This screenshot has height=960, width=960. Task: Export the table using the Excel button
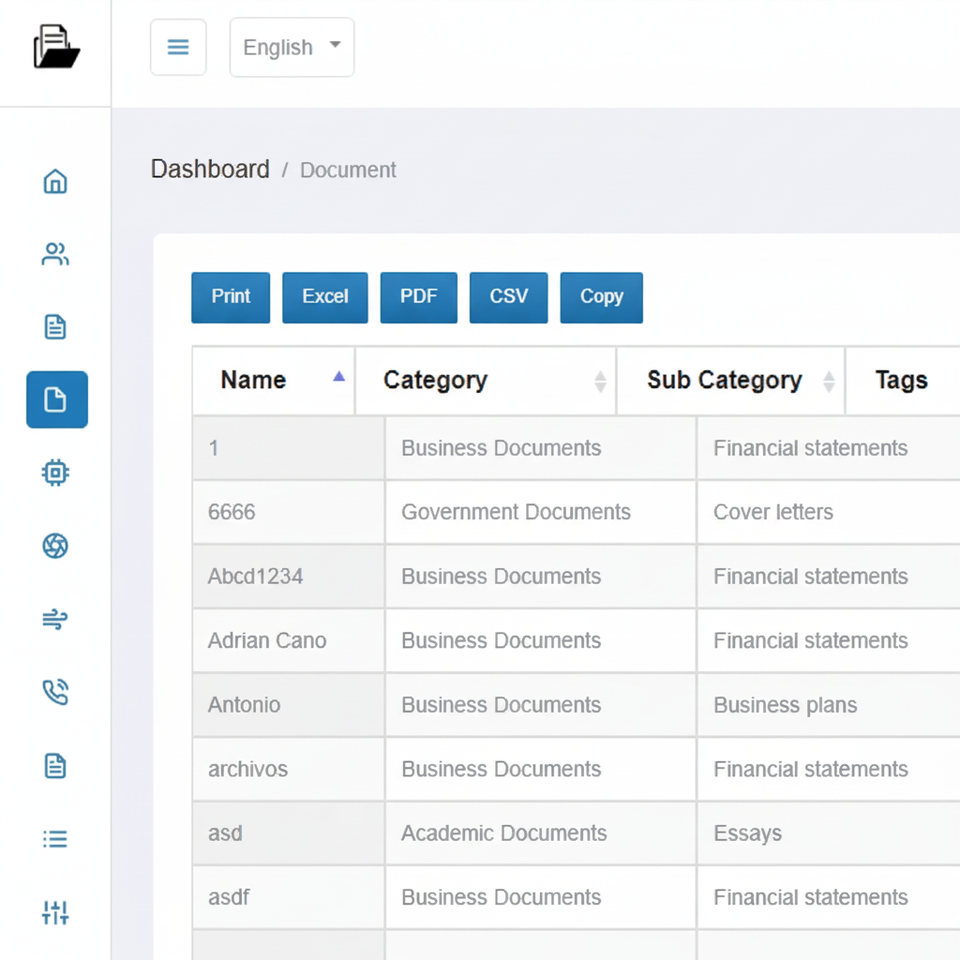click(325, 297)
